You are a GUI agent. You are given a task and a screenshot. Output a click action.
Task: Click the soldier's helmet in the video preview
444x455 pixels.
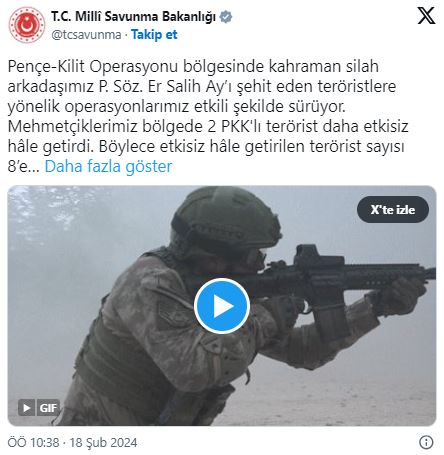[x=226, y=218]
